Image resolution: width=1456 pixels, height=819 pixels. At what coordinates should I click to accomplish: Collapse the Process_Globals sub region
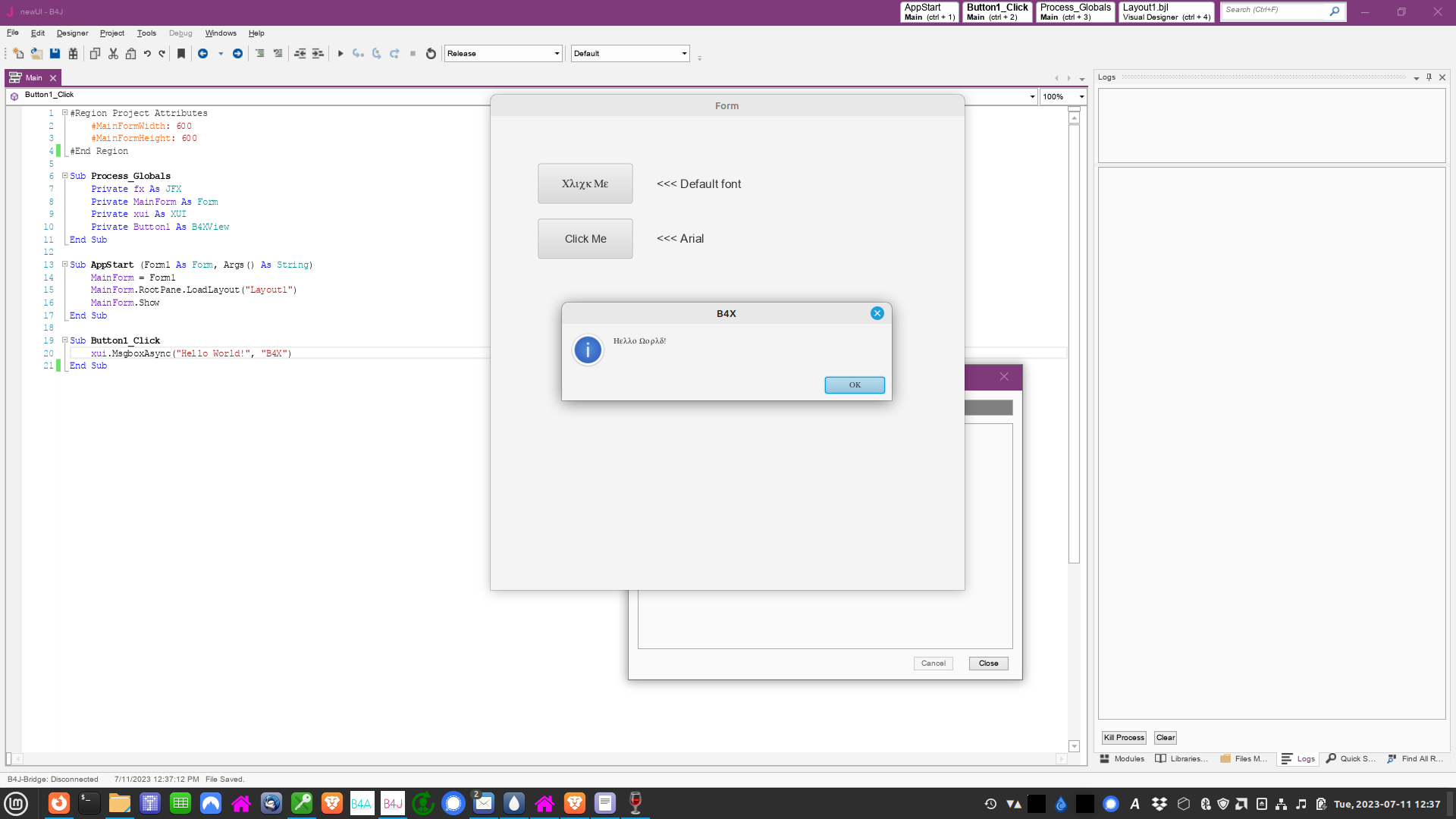pyautogui.click(x=64, y=175)
